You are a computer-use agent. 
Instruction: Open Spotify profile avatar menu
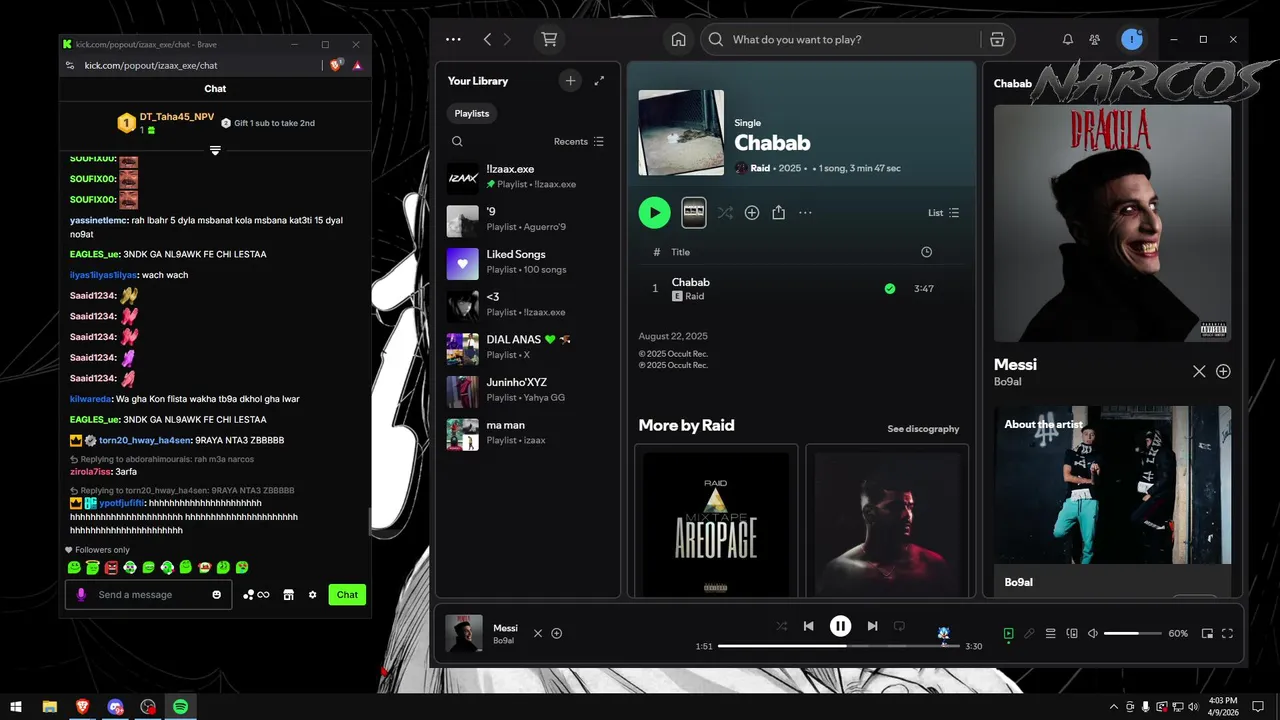1132,39
